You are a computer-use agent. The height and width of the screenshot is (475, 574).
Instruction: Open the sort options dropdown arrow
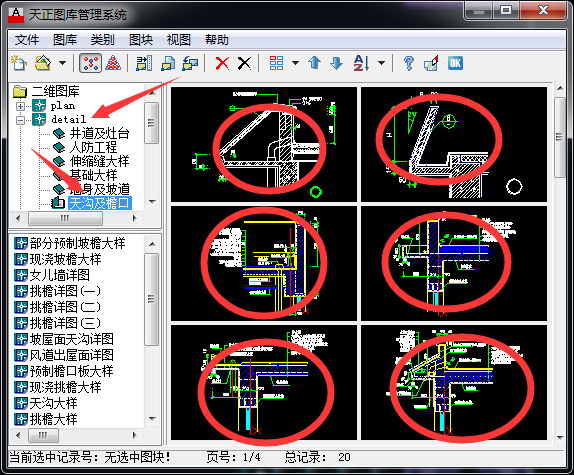[x=381, y=63]
